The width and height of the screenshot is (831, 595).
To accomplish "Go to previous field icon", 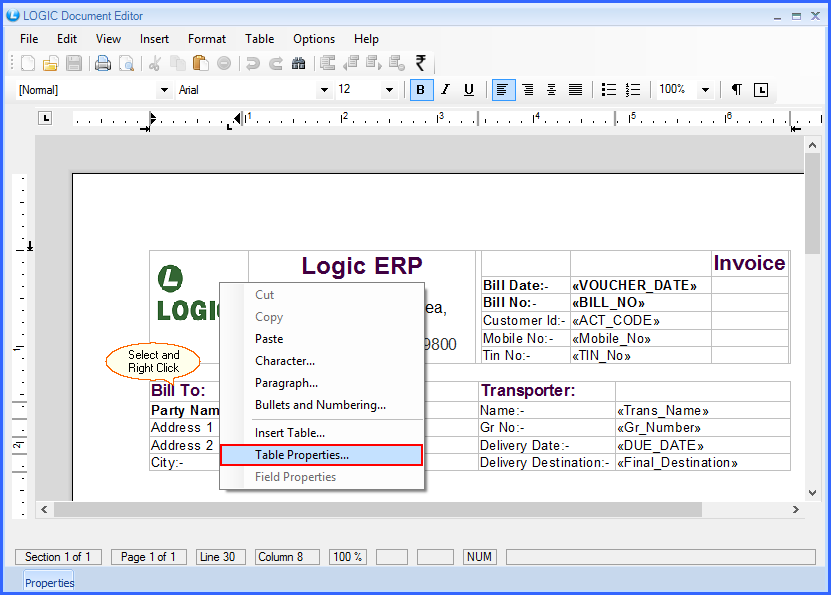I will click(351, 64).
